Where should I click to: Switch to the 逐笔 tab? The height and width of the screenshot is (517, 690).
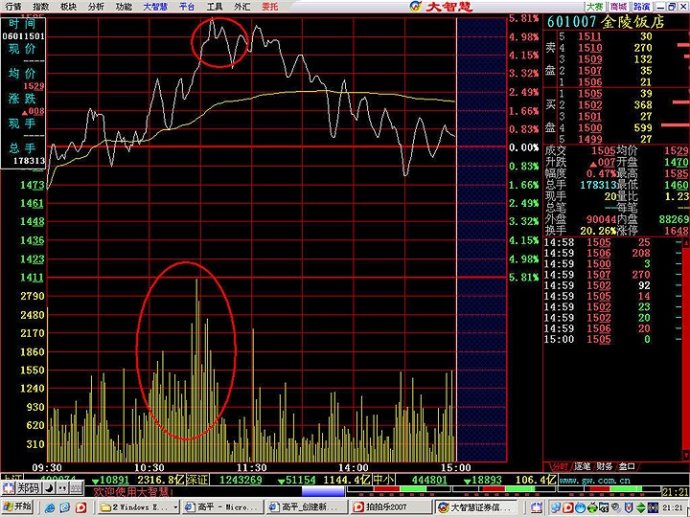pyautogui.click(x=582, y=466)
